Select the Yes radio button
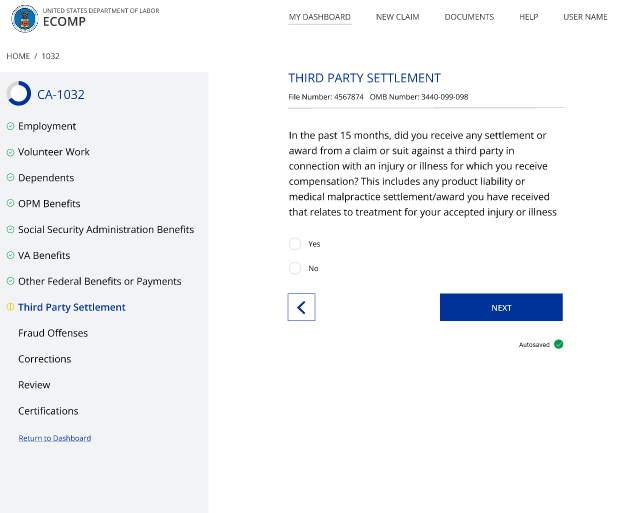 [295, 244]
